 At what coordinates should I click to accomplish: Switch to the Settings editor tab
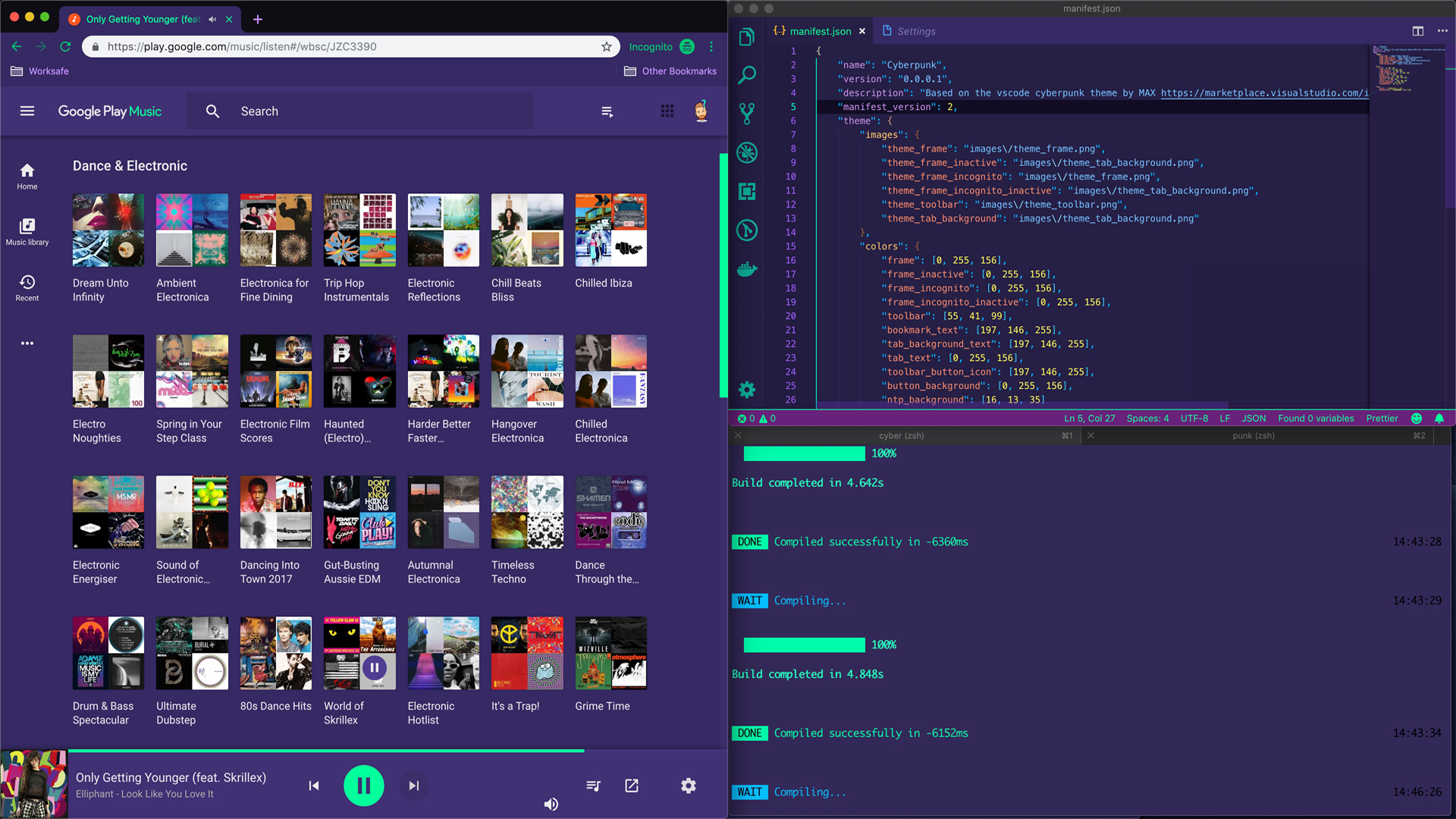915,31
